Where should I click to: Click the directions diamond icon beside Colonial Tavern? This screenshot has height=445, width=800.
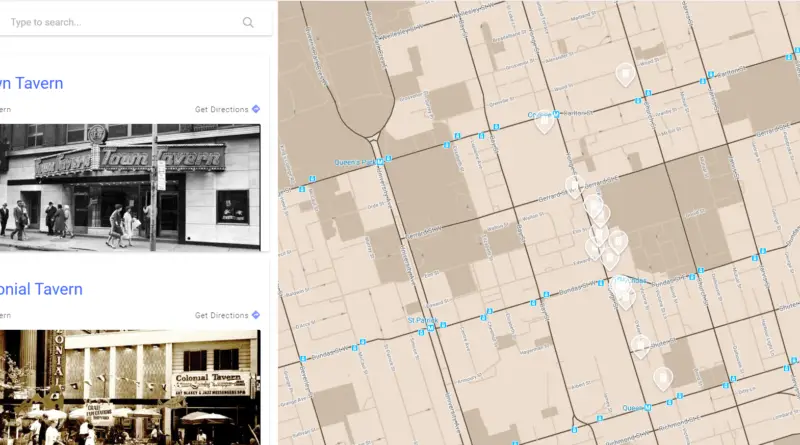256,315
